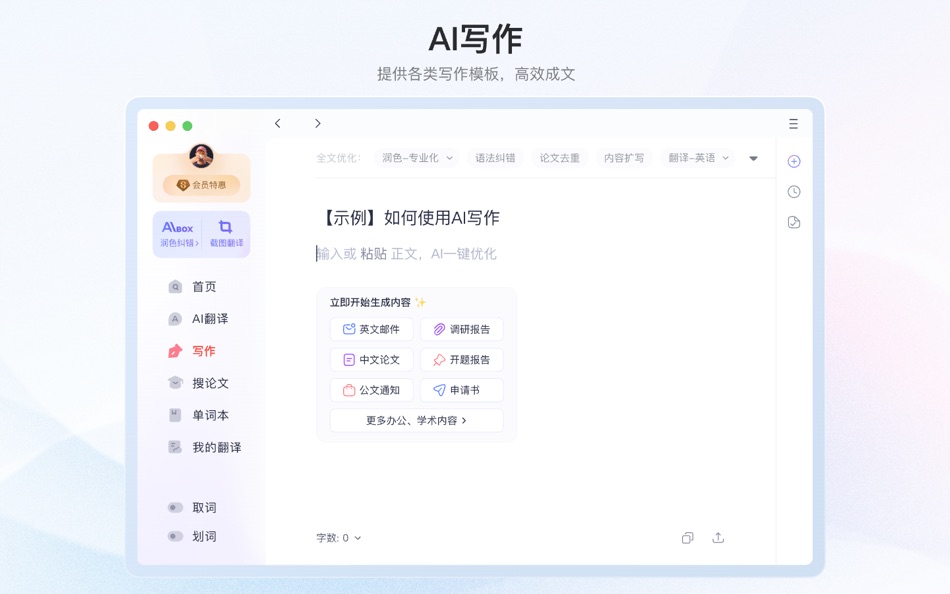Click 立即开始生成内容 heading text

coord(370,302)
